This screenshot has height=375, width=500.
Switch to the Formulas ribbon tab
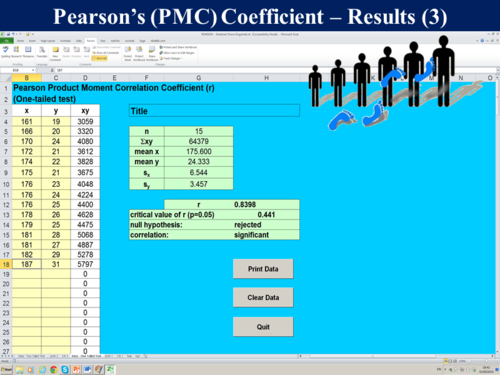tap(65, 41)
